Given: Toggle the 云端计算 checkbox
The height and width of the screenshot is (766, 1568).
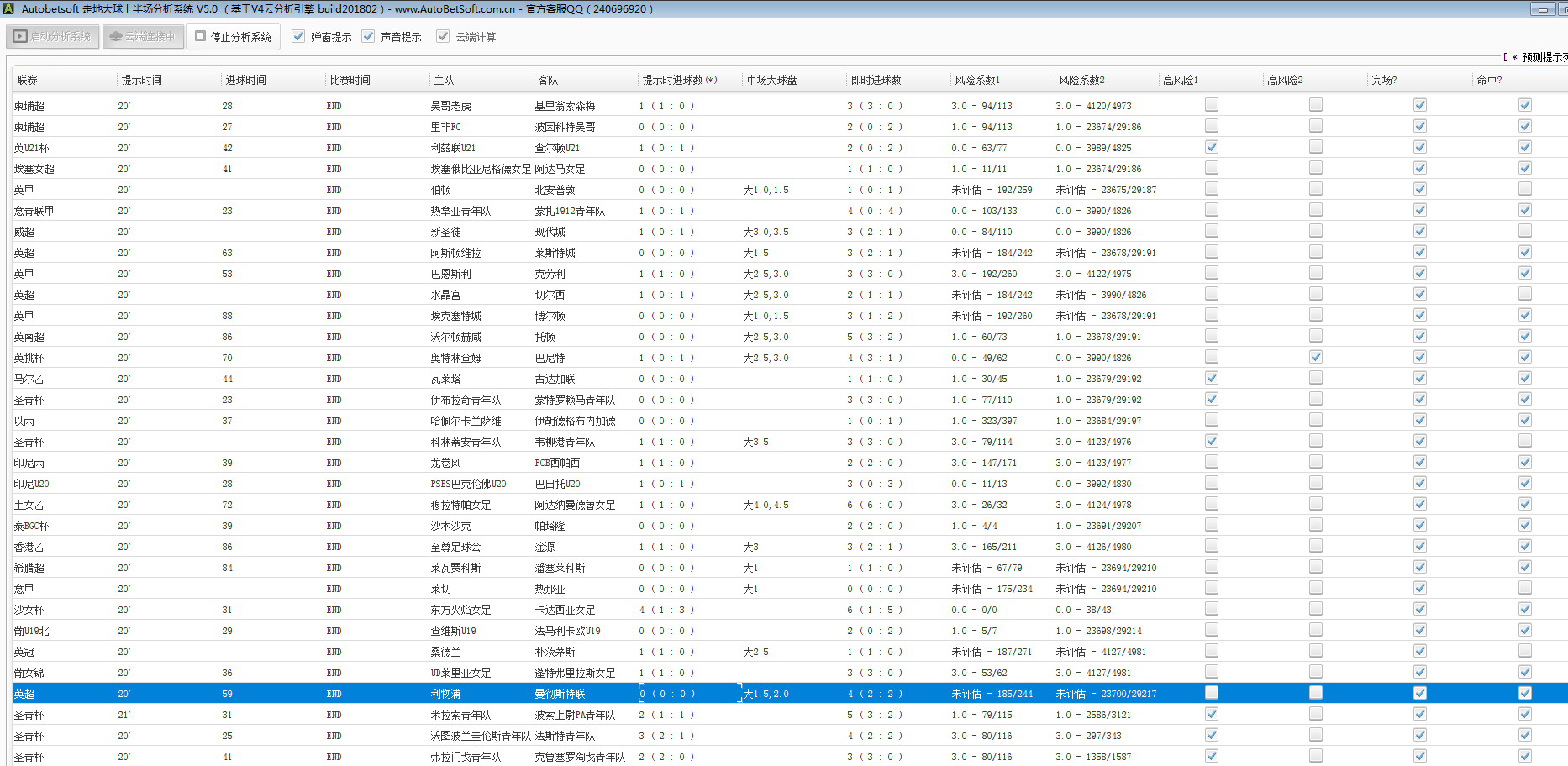Looking at the screenshot, I should (x=443, y=37).
